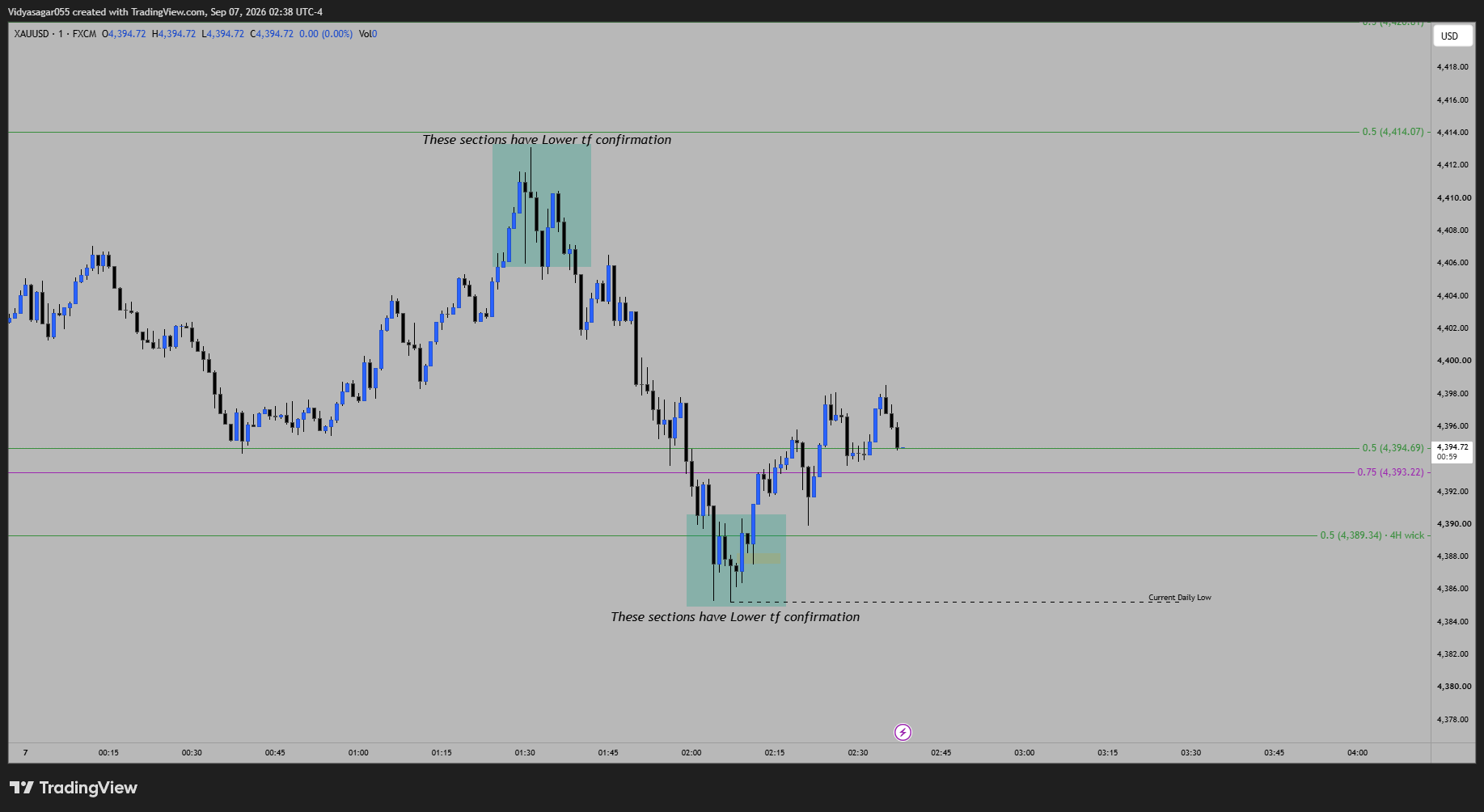1484x812 pixels.
Task: Click the 4,384.00 price axis label
Action: tap(1452, 622)
